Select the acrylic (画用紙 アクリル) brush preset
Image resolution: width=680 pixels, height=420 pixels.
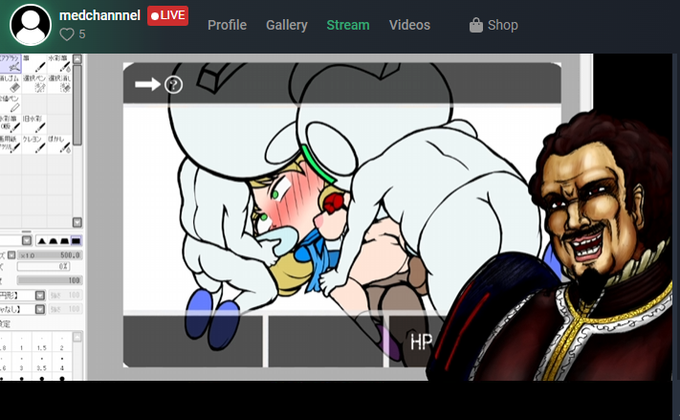click(10, 144)
